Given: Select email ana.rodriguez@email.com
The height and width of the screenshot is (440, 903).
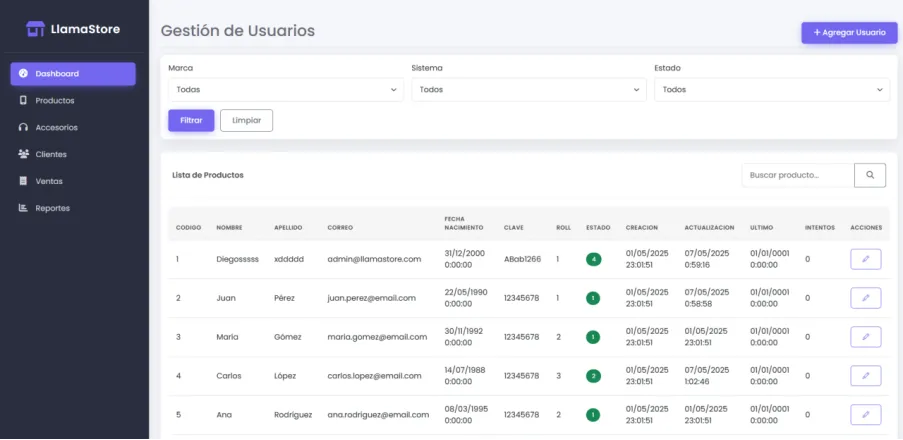Looking at the screenshot, I should point(378,415).
